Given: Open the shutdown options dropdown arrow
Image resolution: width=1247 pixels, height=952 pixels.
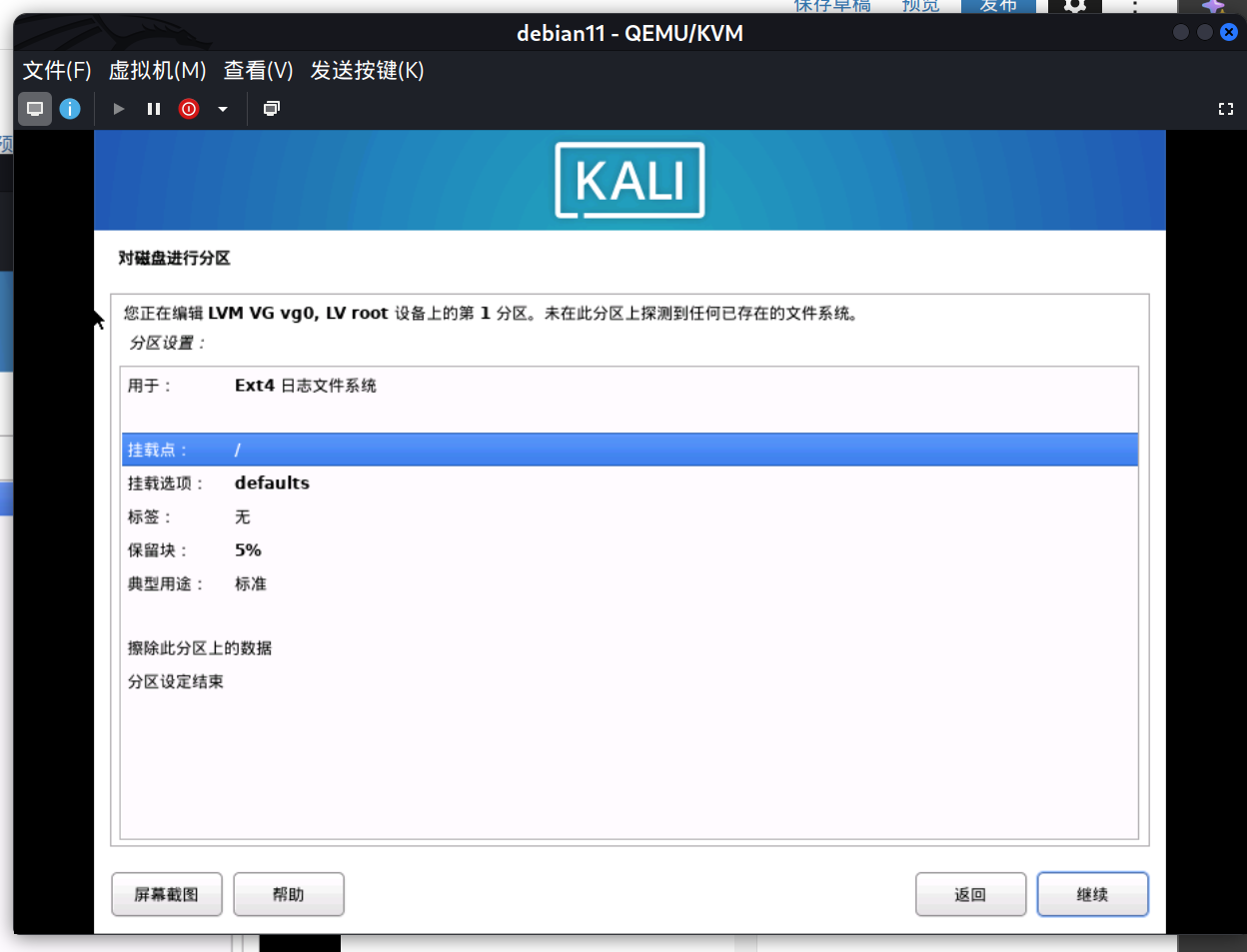Looking at the screenshot, I should coord(223,109).
